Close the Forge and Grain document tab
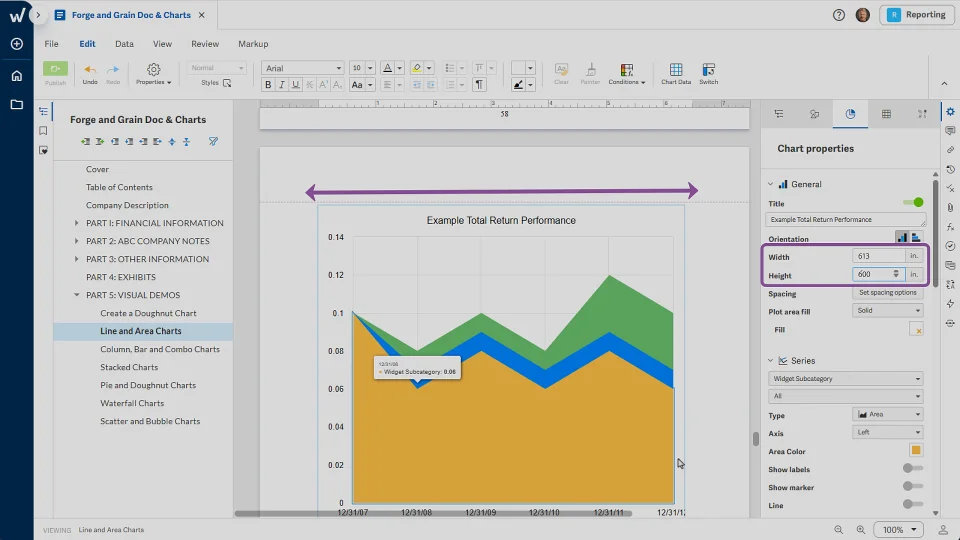 [x=201, y=15]
